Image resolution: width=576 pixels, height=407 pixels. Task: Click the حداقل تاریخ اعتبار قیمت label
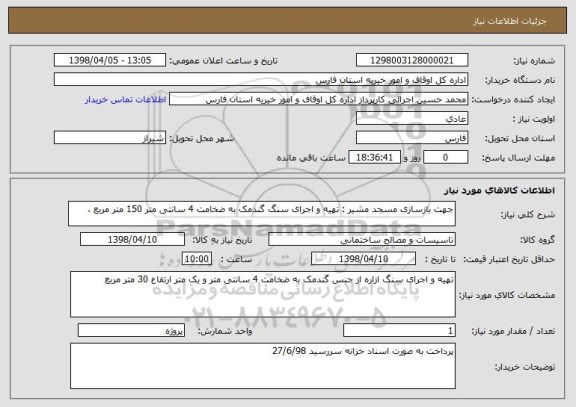coord(509,259)
